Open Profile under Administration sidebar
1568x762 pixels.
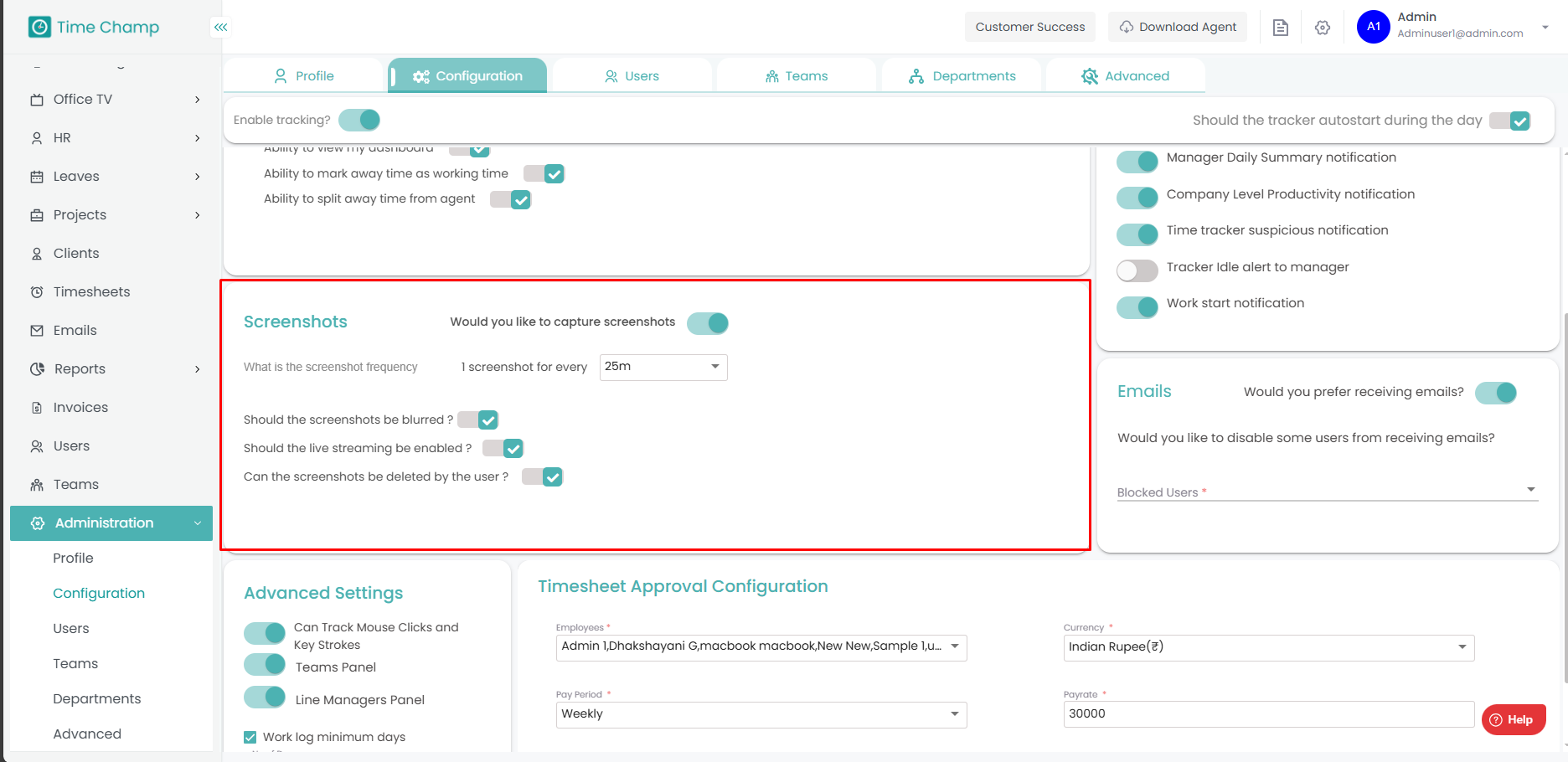click(73, 559)
